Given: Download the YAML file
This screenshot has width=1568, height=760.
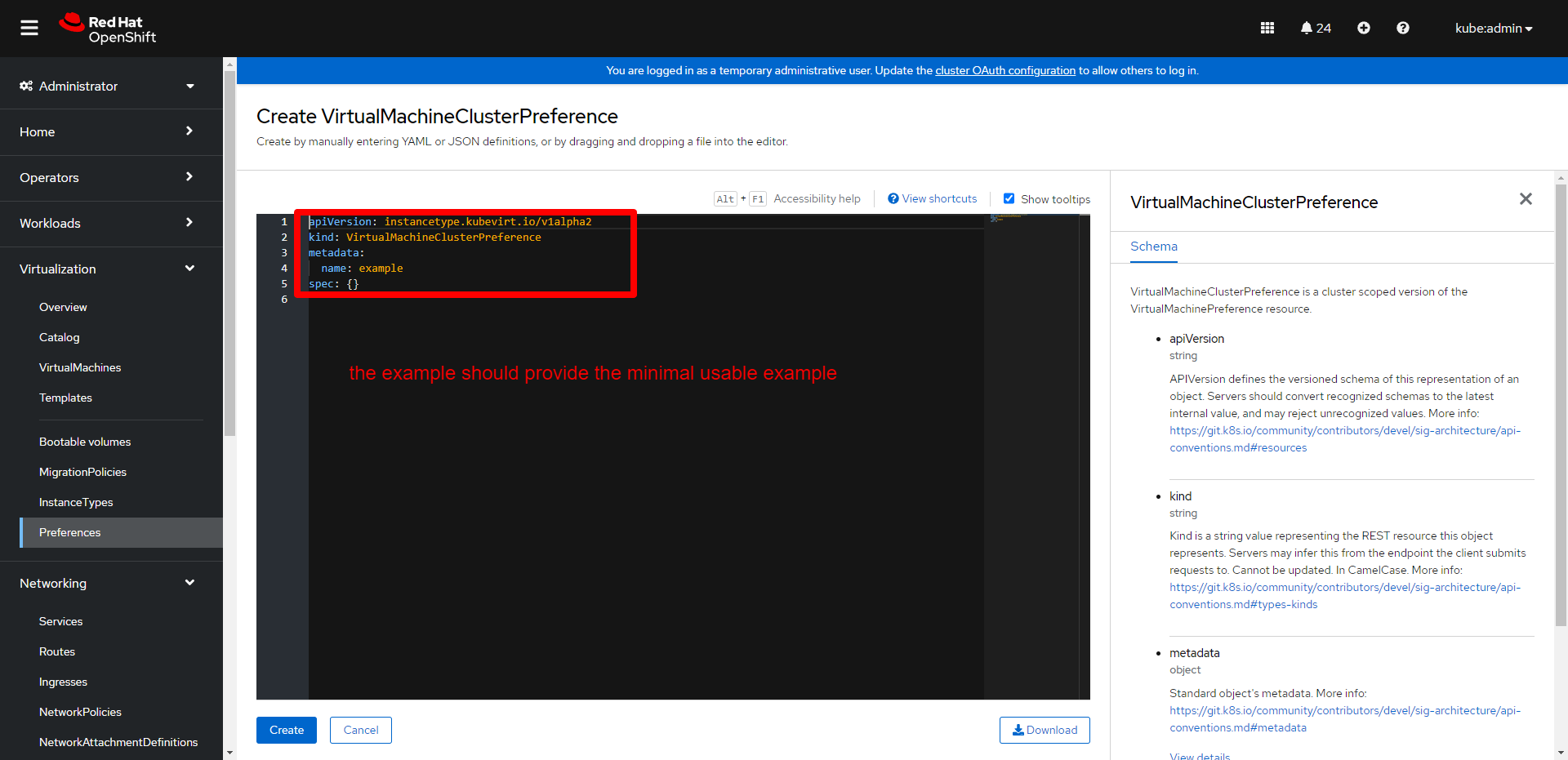Looking at the screenshot, I should pos(1045,730).
